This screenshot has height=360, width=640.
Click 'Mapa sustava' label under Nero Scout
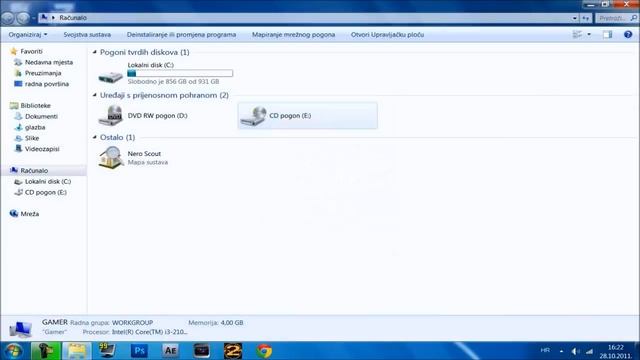pos(148,162)
